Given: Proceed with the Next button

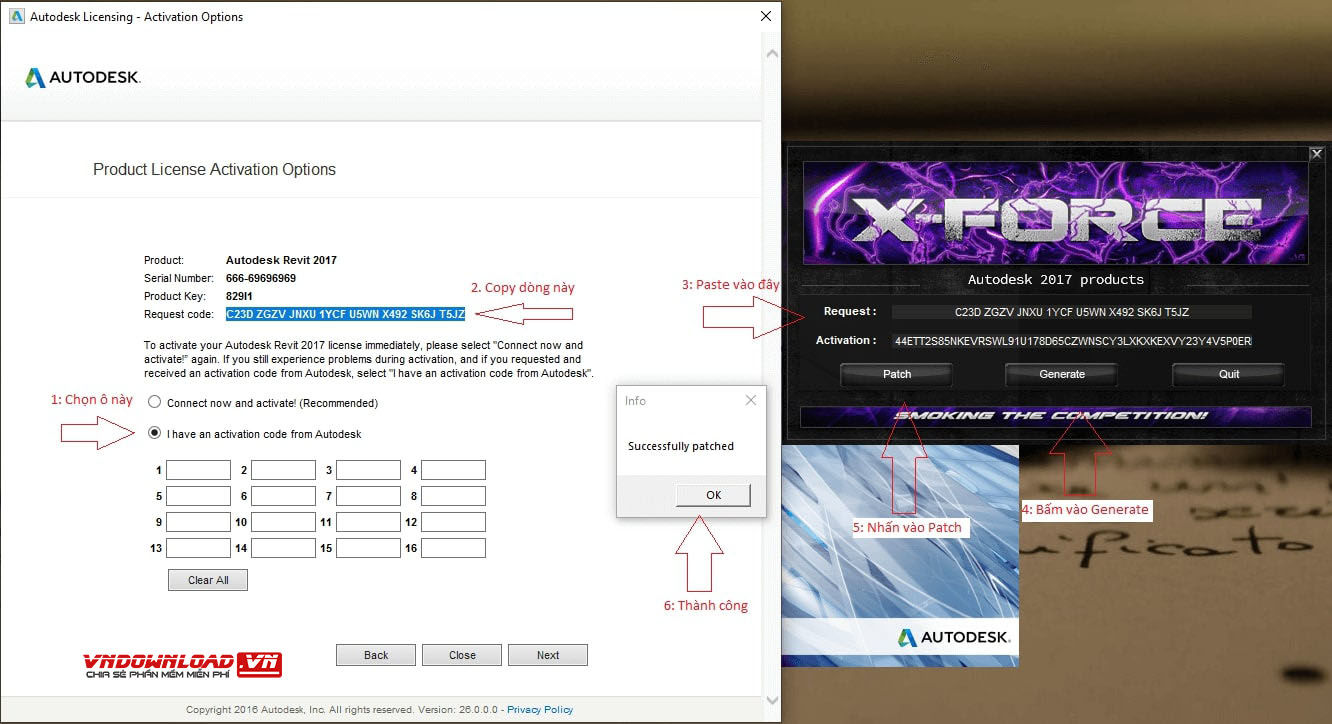Looking at the screenshot, I should click(x=548, y=655).
